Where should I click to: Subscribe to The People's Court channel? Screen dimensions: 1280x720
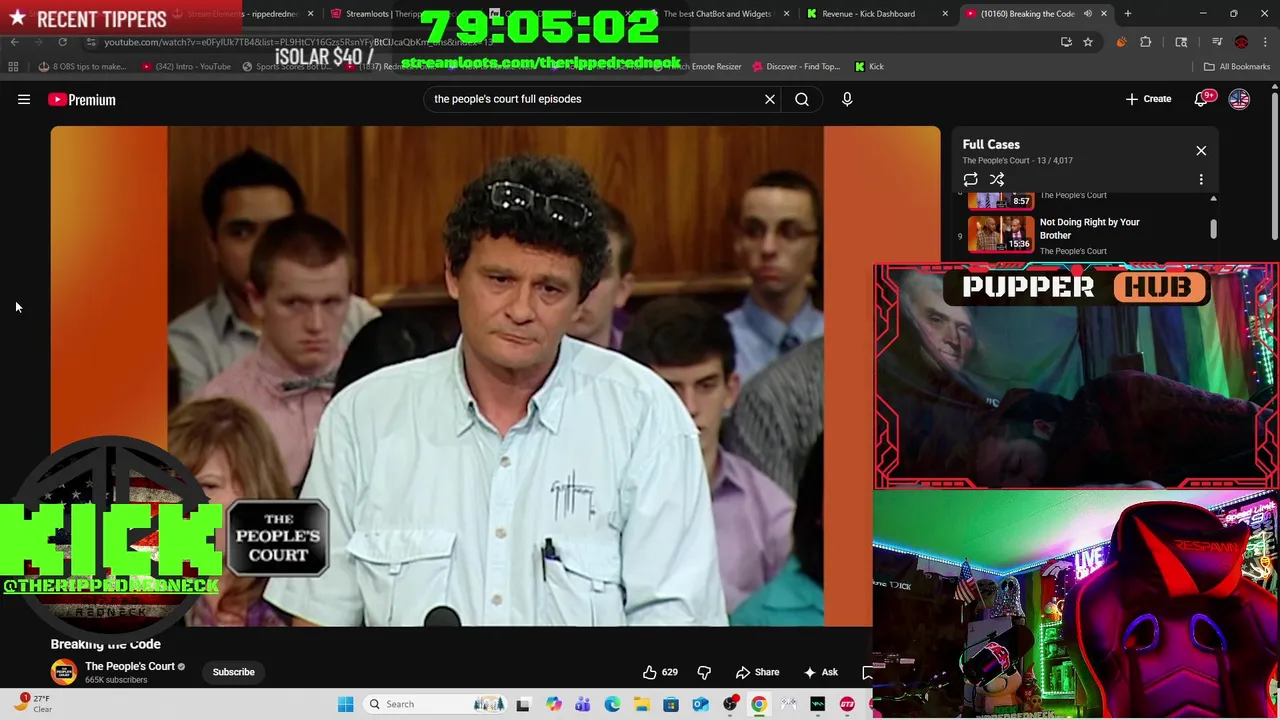[233, 672]
